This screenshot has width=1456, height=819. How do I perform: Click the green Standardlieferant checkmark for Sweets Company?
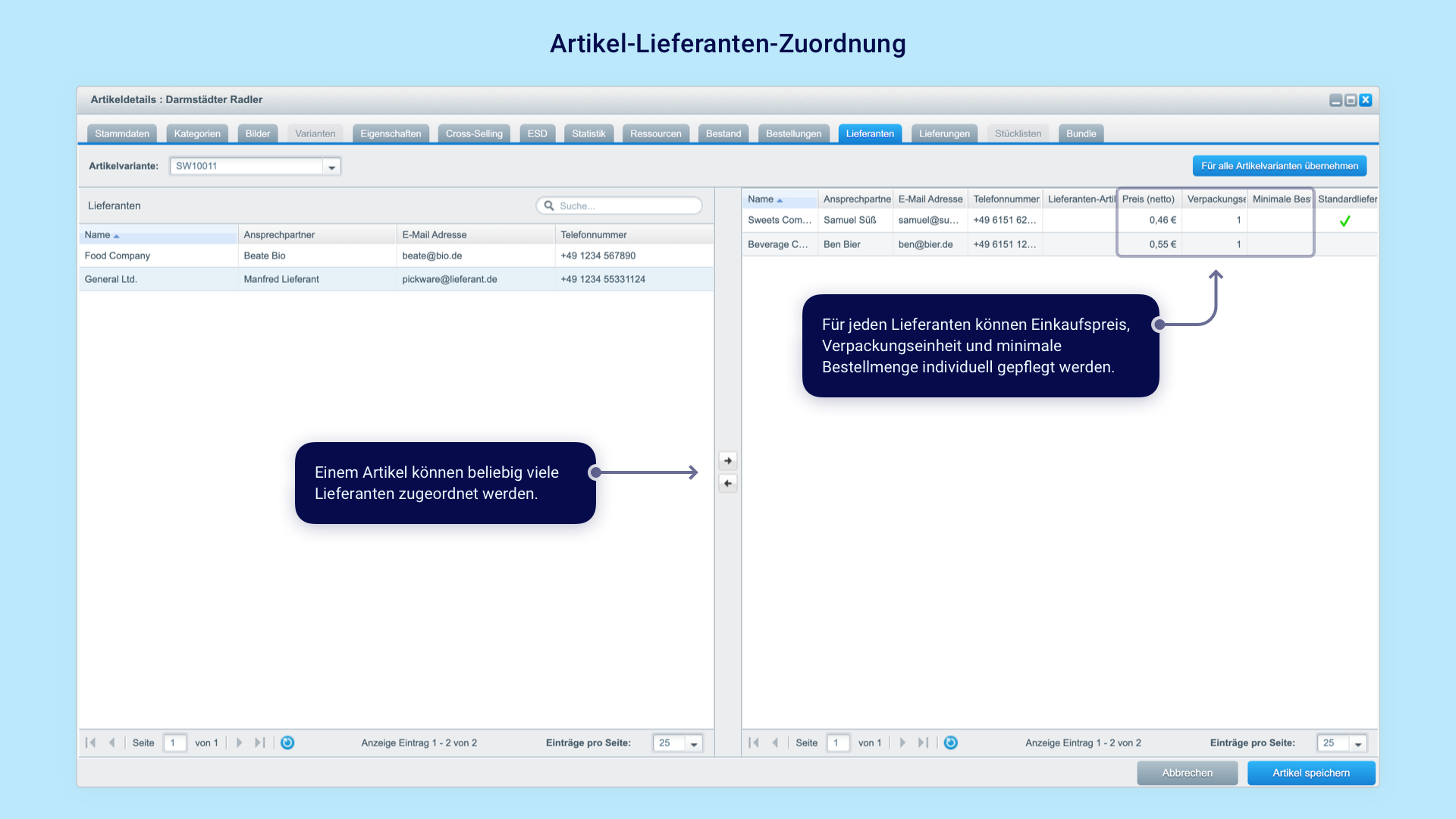pyautogui.click(x=1345, y=221)
